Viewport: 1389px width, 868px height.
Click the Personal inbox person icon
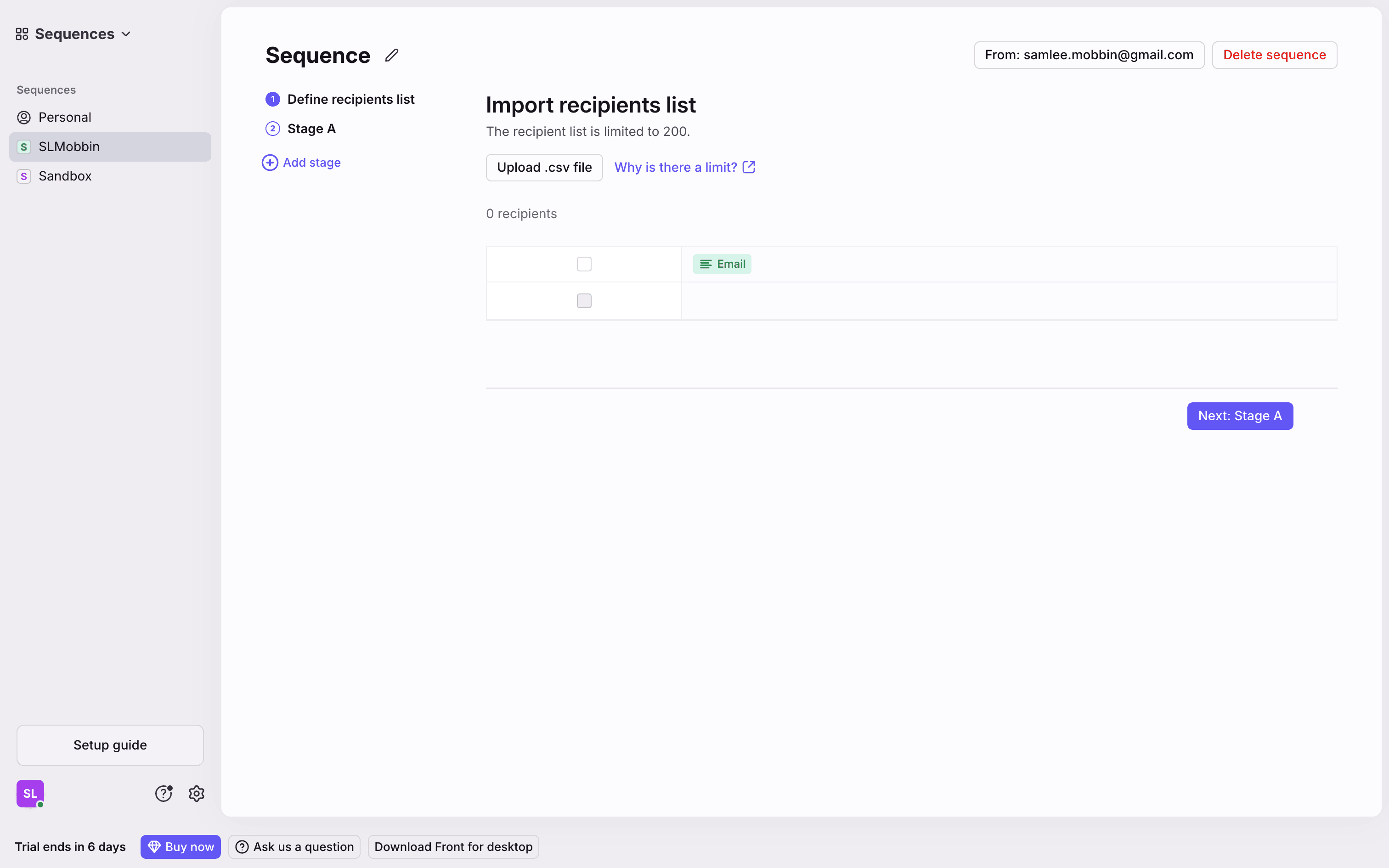23,118
